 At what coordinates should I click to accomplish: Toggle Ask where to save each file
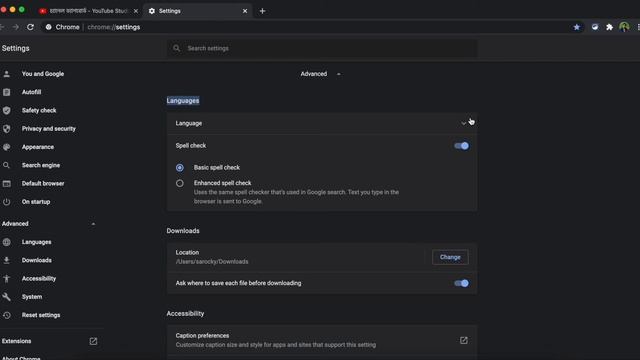coord(461,283)
